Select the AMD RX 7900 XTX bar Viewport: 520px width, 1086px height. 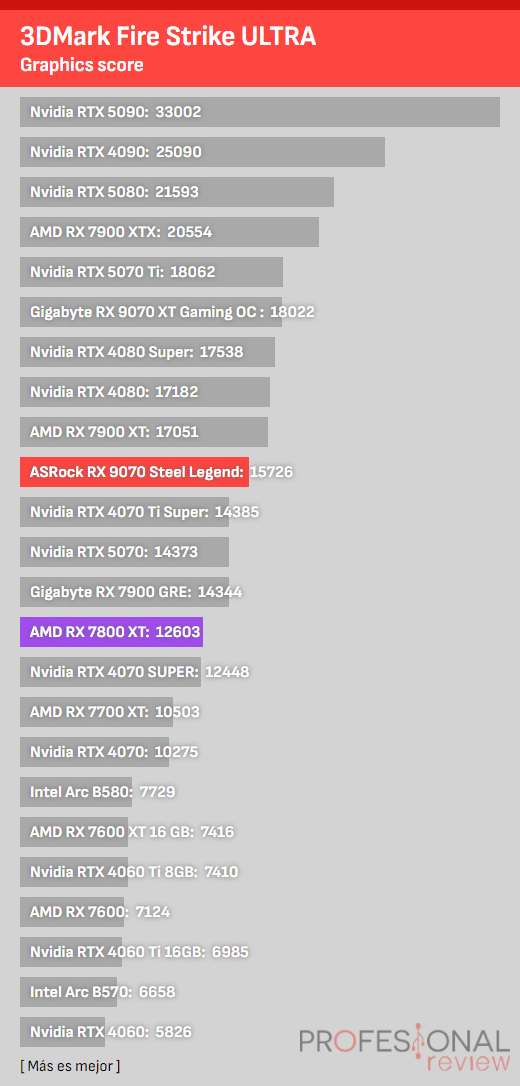pyautogui.click(x=170, y=232)
